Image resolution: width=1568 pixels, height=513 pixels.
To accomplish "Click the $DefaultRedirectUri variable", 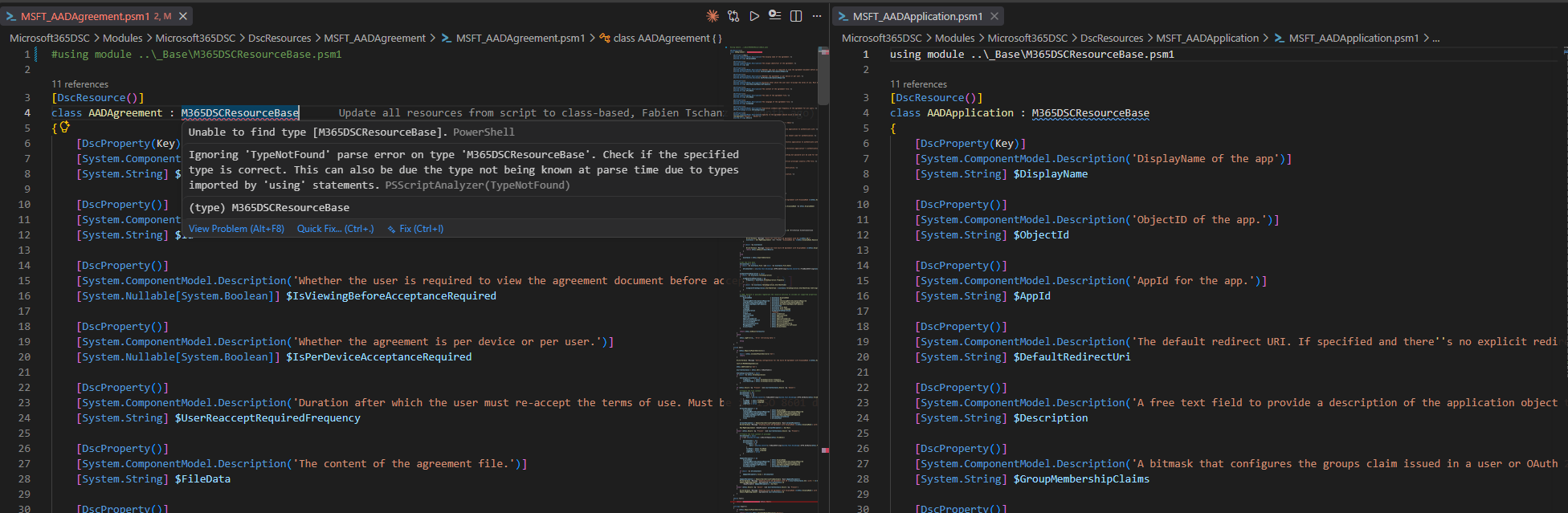I will point(1072,357).
